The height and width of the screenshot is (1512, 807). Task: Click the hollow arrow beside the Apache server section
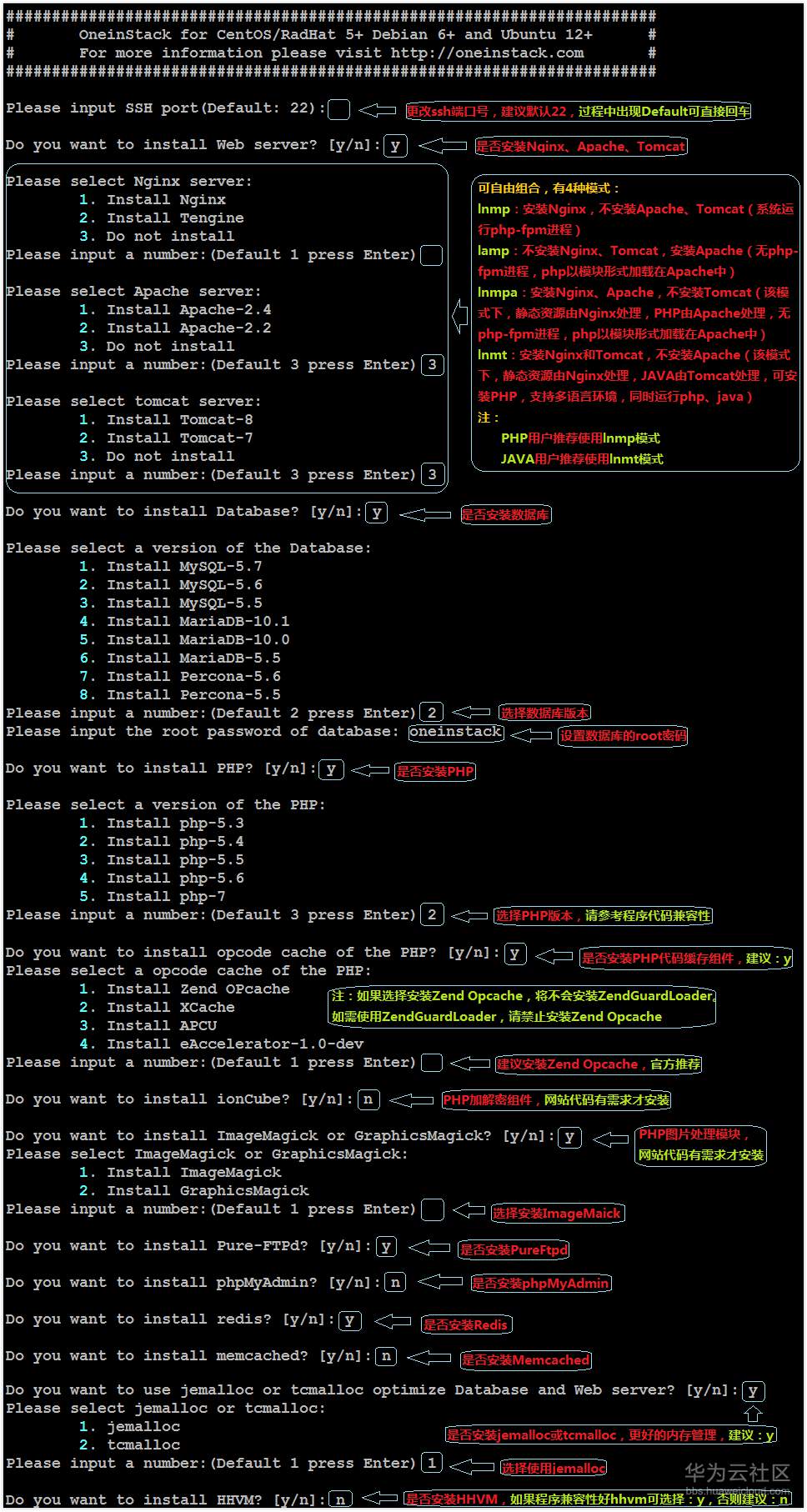(459, 316)
